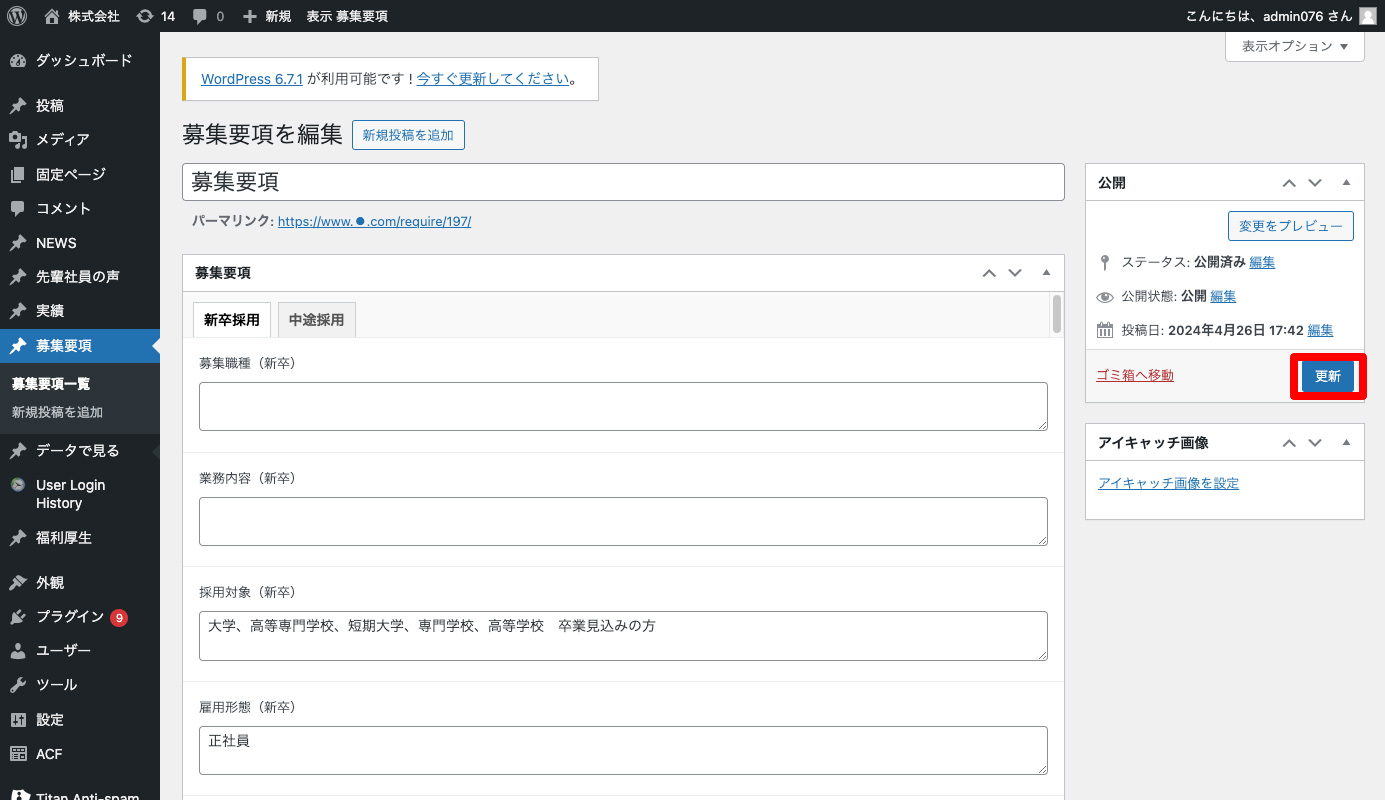Click the ユーザー person icon
Image resolution: width=1385 pixels, height=800 pixels.
pos(18,651)
